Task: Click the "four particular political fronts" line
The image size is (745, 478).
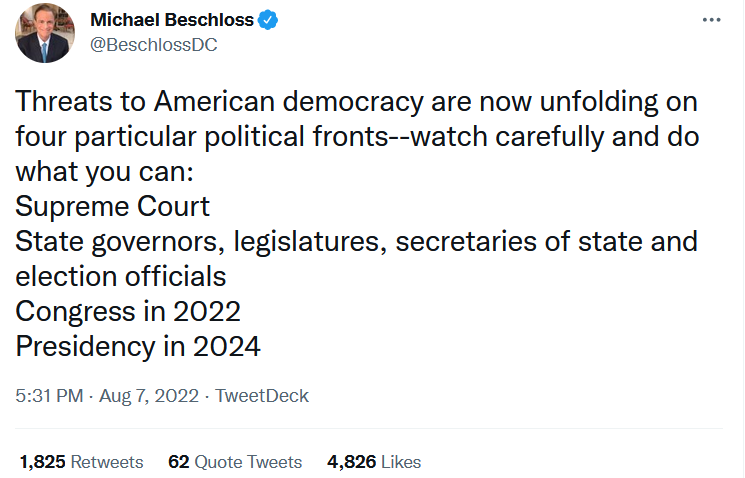Action: tap(356, 137)
